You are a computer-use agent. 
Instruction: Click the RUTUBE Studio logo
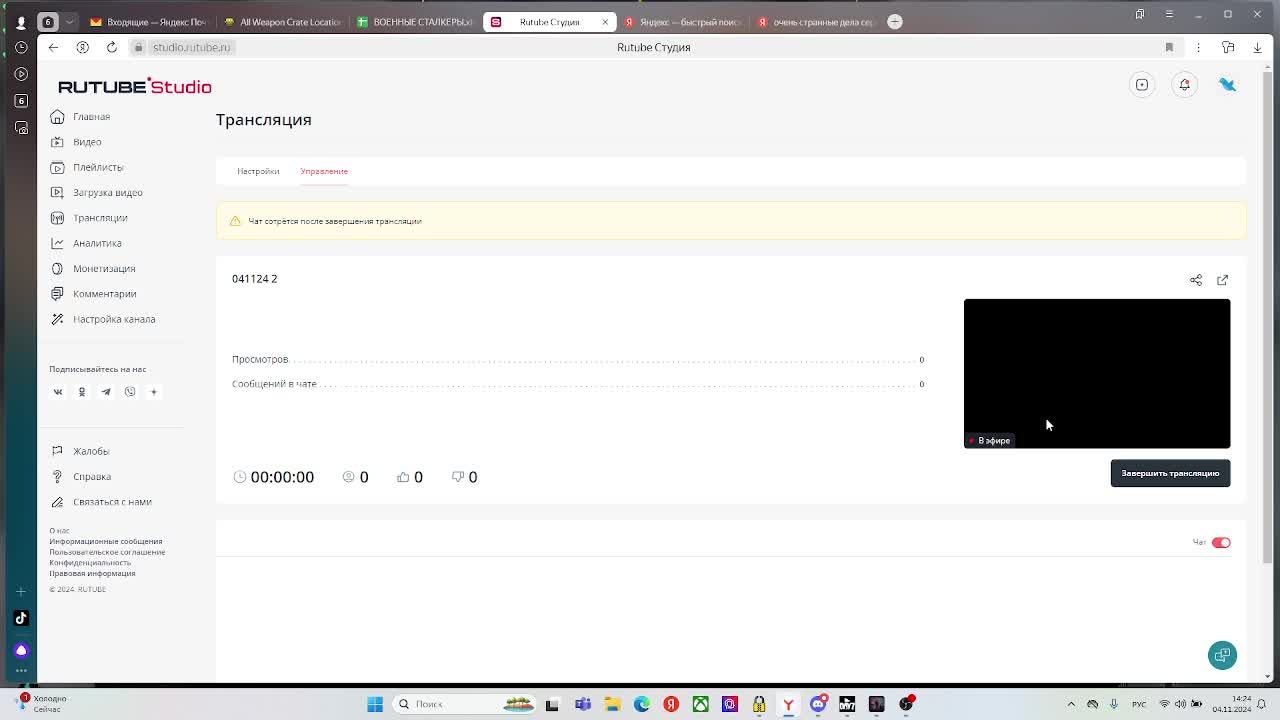[x=135, y=86]
